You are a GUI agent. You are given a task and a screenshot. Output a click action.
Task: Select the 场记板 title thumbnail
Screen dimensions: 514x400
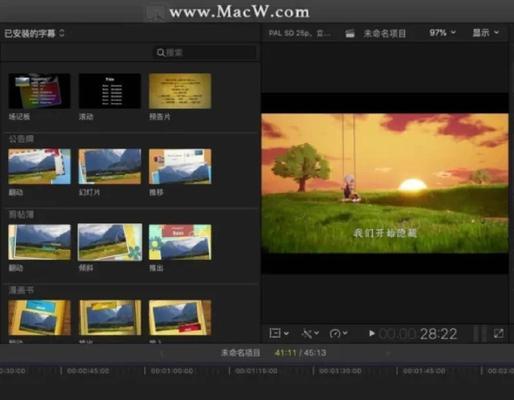39,91
